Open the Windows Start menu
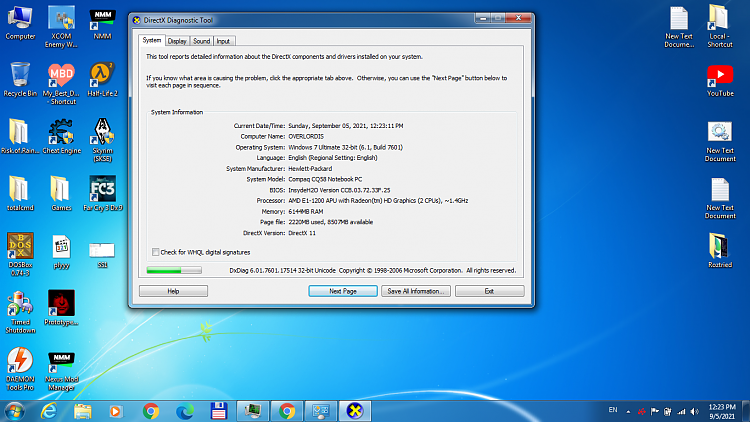 coord(14,411)
